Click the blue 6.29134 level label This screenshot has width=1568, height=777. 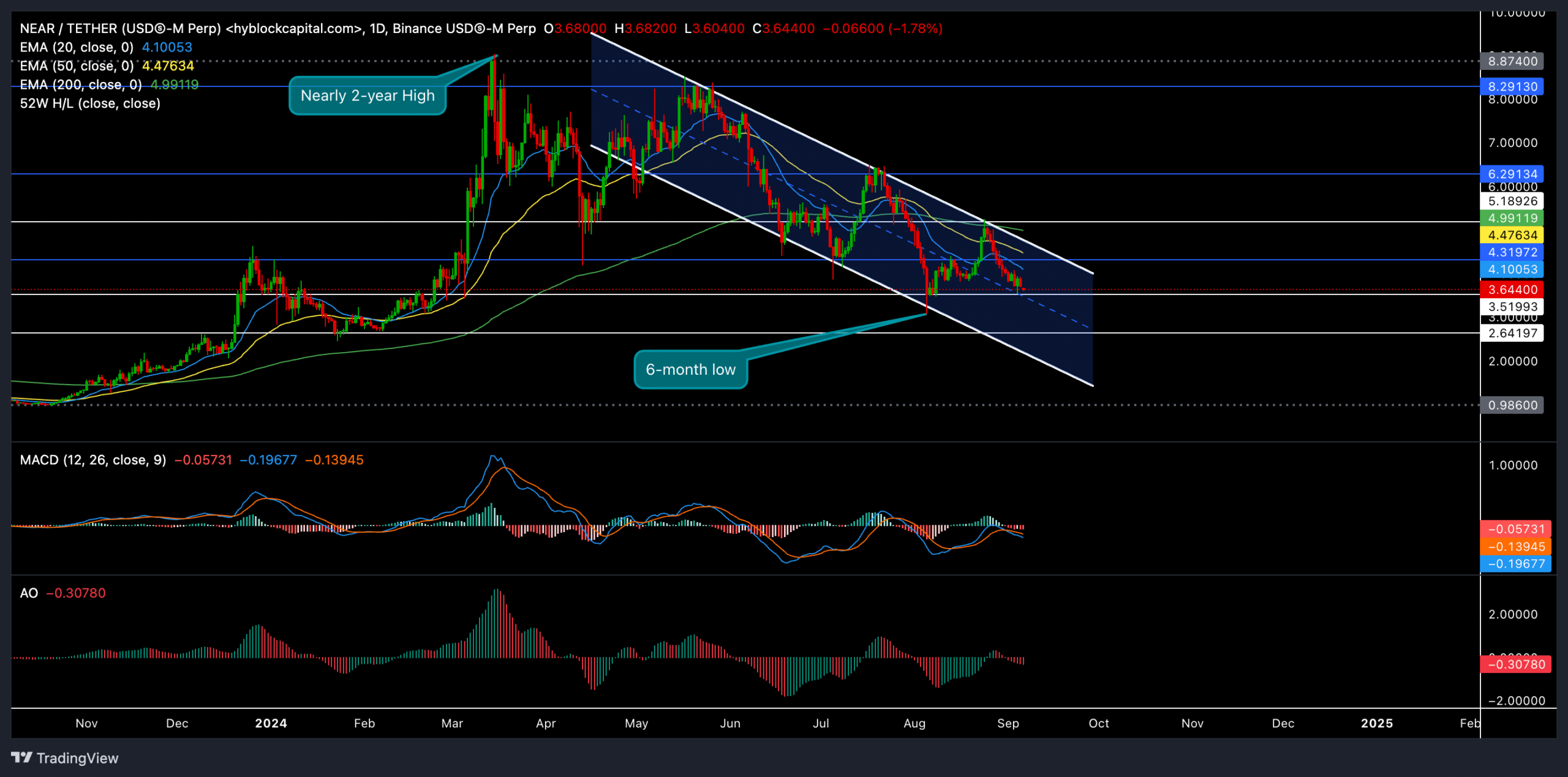pos(1512,174)
